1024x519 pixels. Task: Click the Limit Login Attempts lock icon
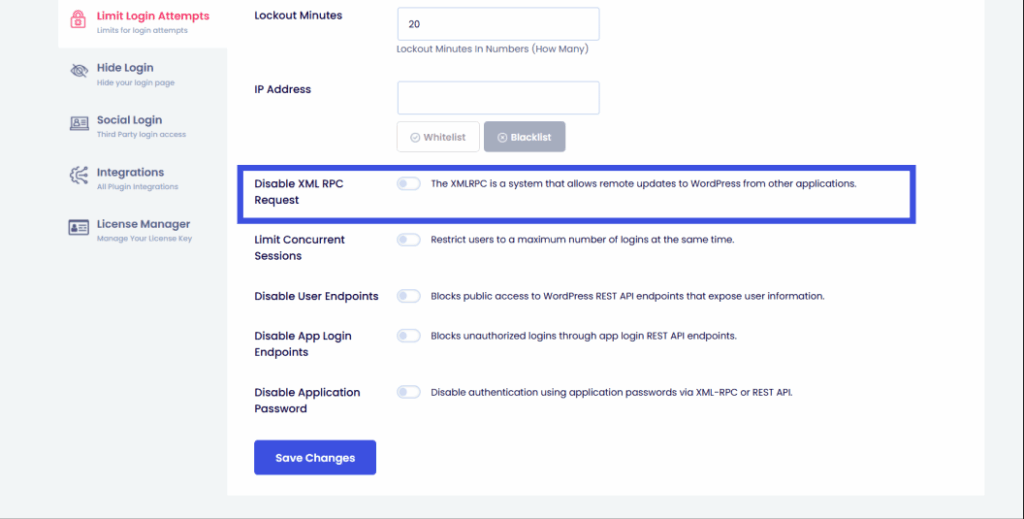point(78,21)
